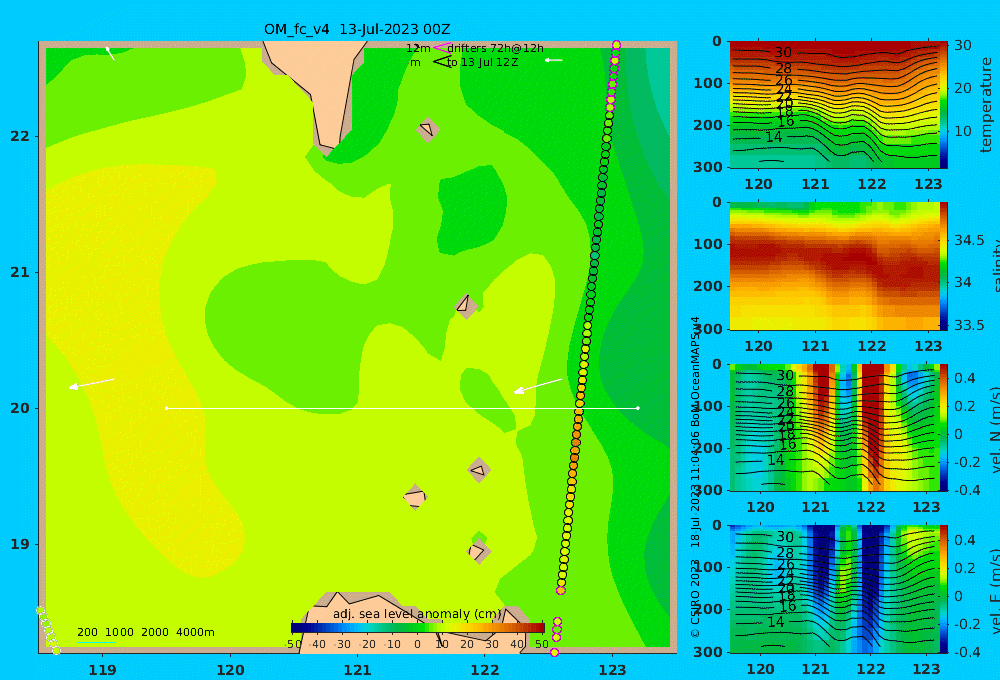
Task: Click latitude label 20 on the main map
Action: 20,408
